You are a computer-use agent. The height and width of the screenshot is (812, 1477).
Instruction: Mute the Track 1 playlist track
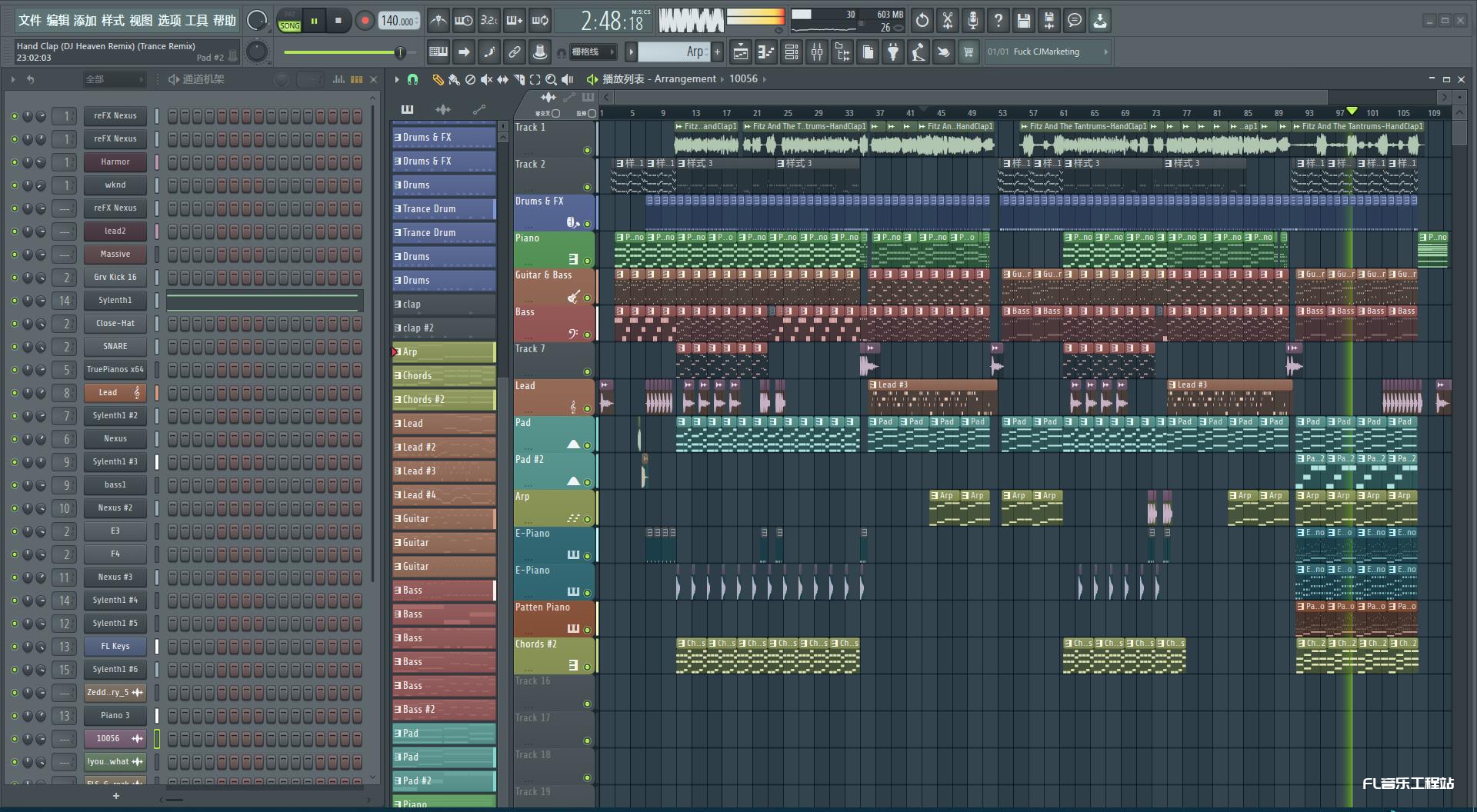tap(587, 151)
